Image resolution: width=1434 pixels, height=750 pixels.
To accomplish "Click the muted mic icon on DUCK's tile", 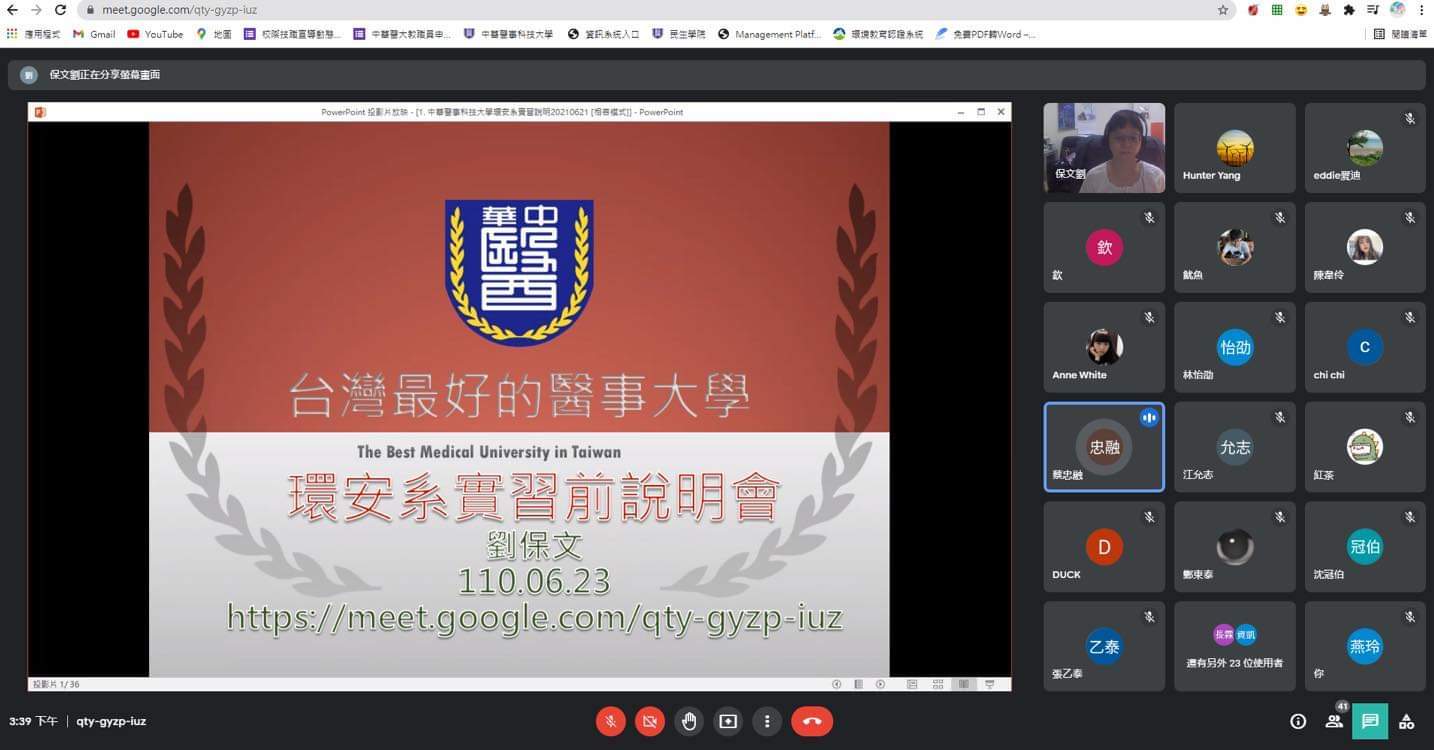I will point(1149,517).
